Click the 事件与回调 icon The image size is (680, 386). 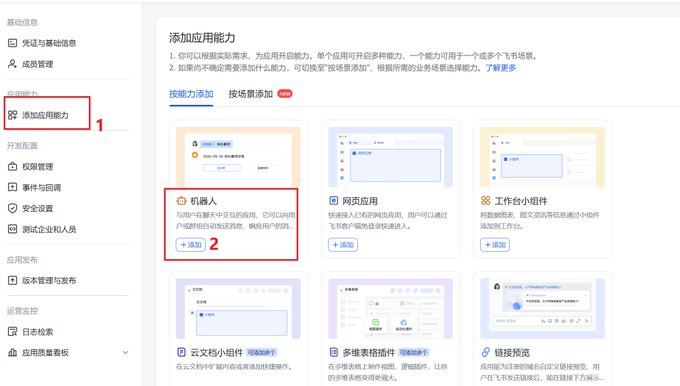tap(13, 187)
